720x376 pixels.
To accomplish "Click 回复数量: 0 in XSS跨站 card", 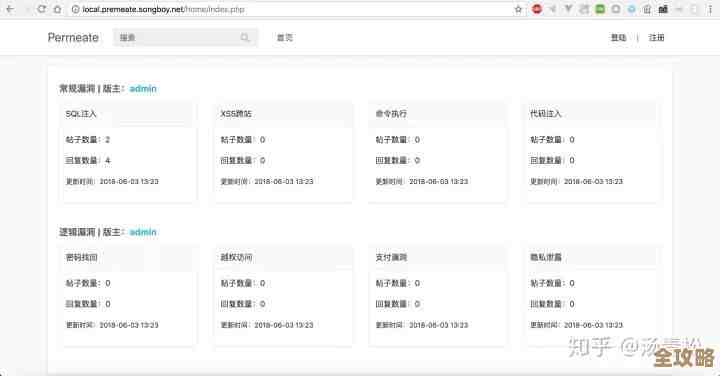I will pos(243,160).
